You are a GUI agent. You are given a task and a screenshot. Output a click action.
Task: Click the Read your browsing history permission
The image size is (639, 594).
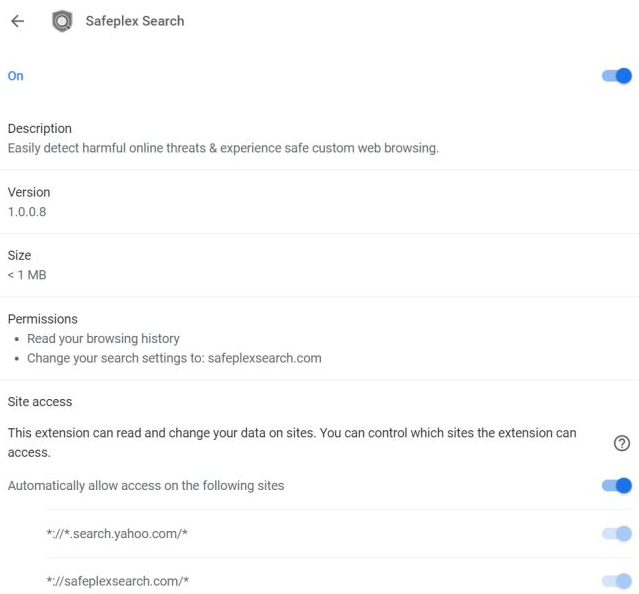coord(103,339)
